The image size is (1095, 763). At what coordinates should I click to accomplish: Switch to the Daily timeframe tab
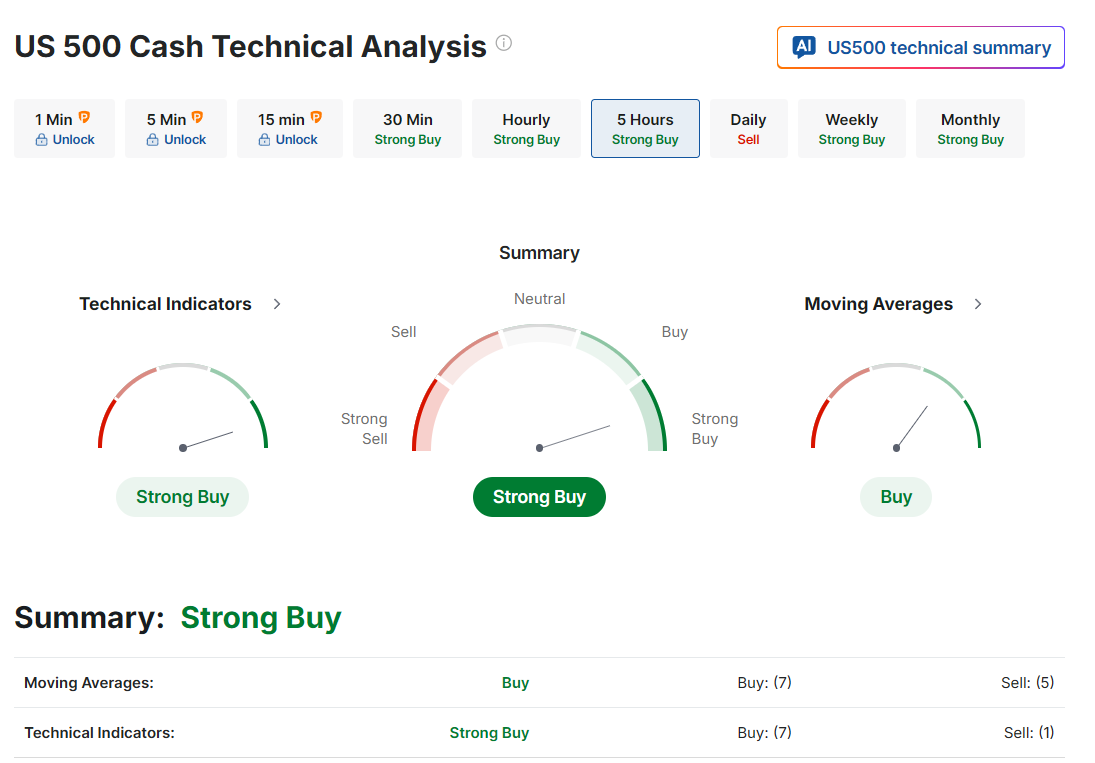coord(749,128)
